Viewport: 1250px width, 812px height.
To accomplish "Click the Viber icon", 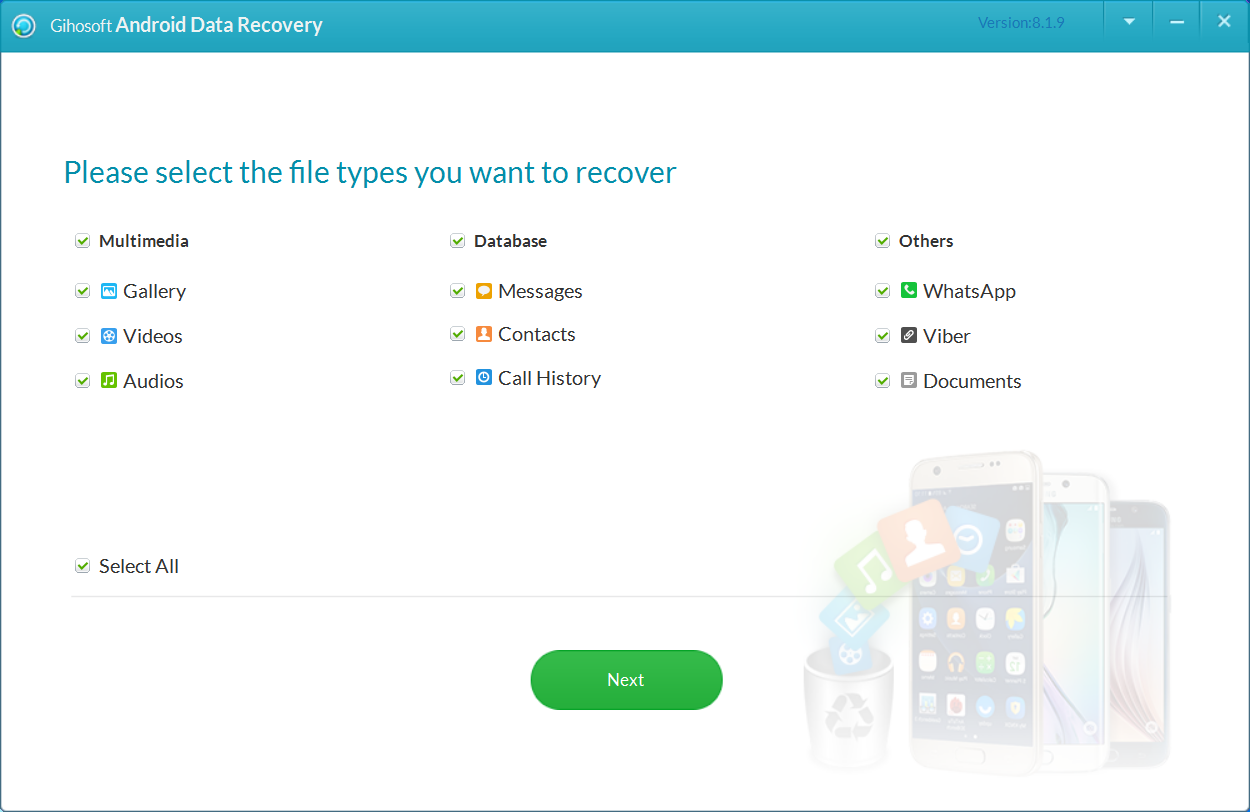I will [x=909, y=336].
